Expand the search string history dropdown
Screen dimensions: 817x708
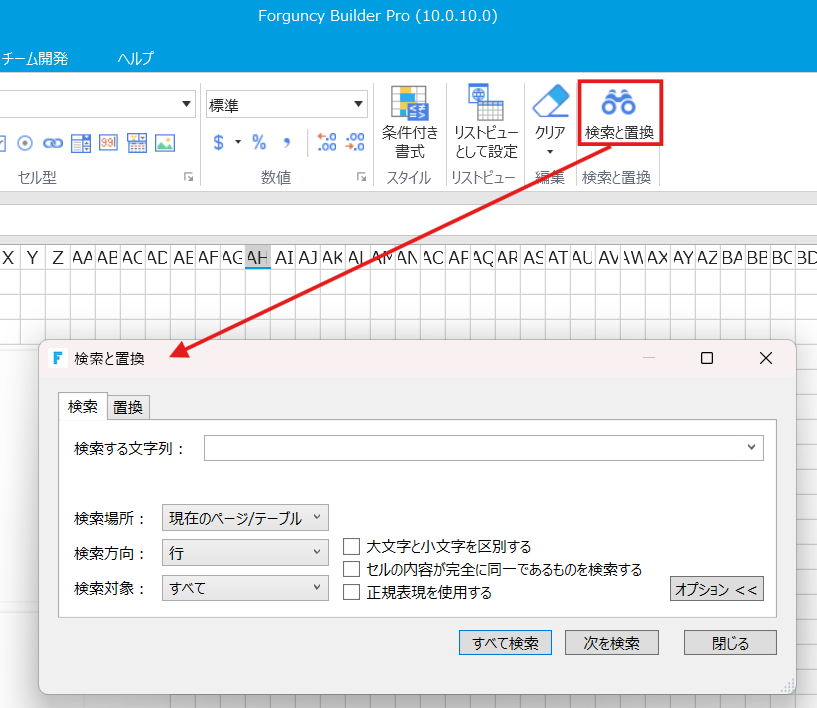point(751,448)
